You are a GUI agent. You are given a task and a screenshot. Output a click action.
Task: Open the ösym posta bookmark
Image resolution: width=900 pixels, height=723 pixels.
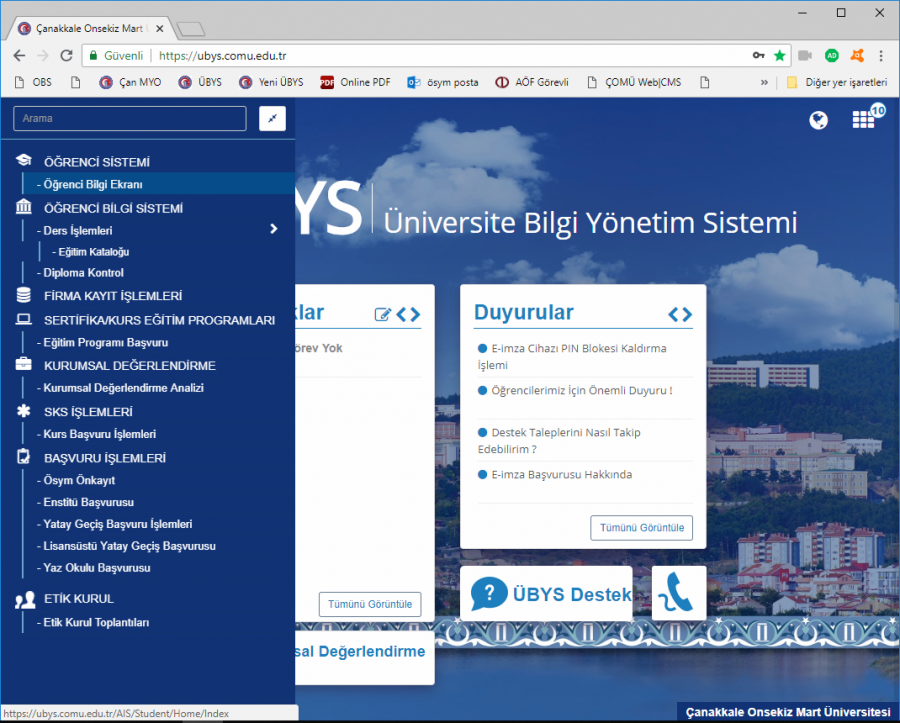(443, 82)
